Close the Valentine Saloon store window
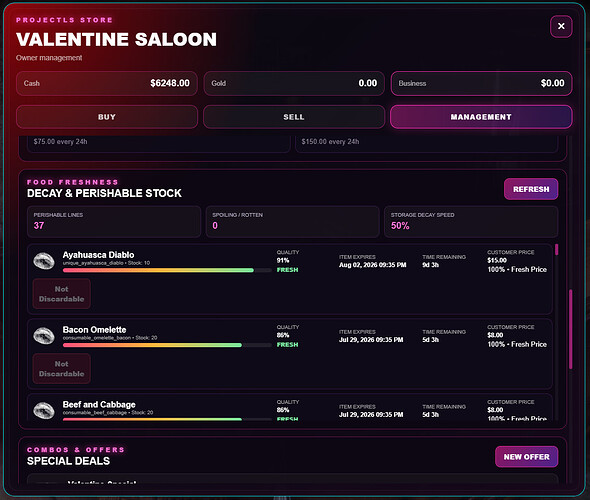Viewport: 590px width, 500px height. click(x=561, y=26)
